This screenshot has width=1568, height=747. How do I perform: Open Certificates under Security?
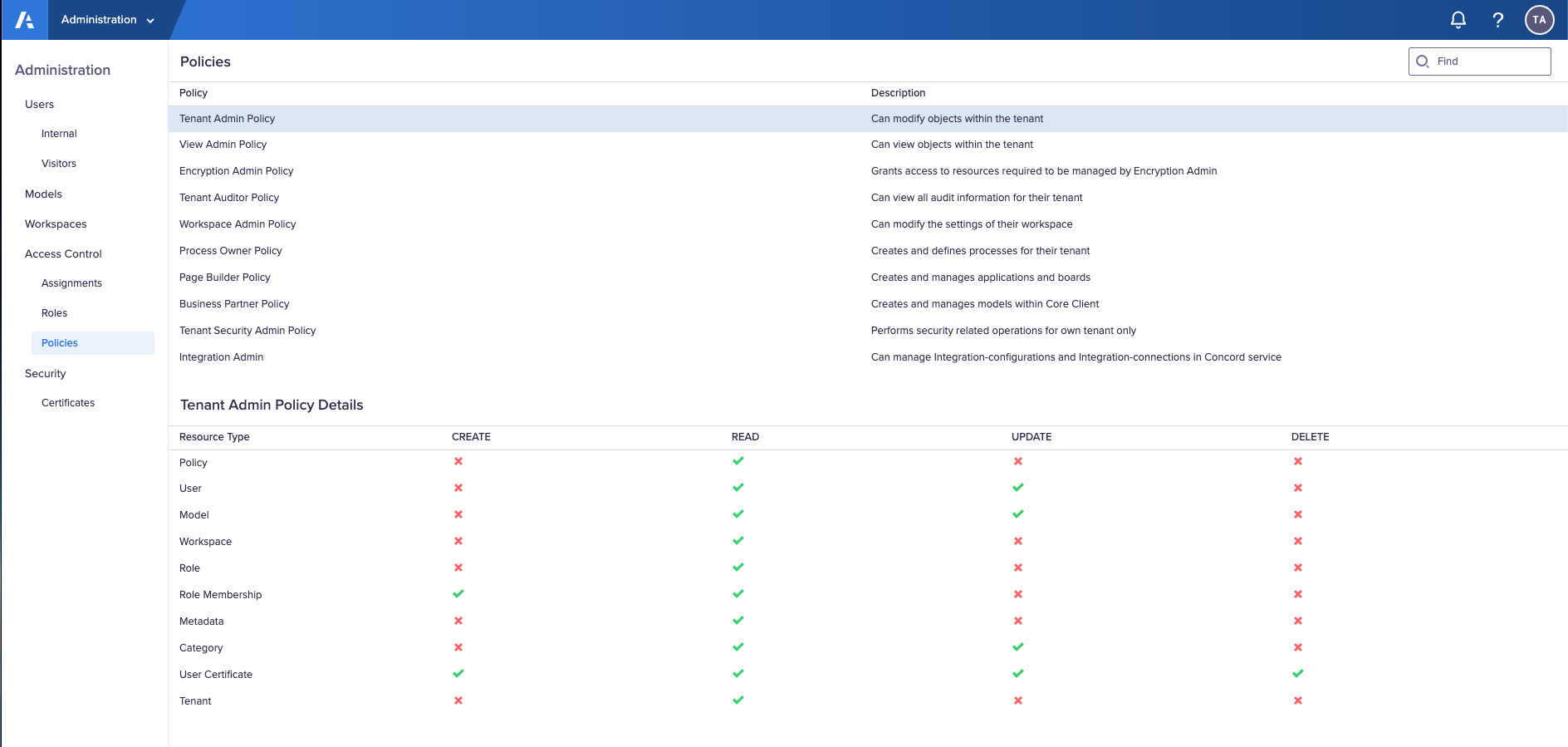[x=68, y=403]
